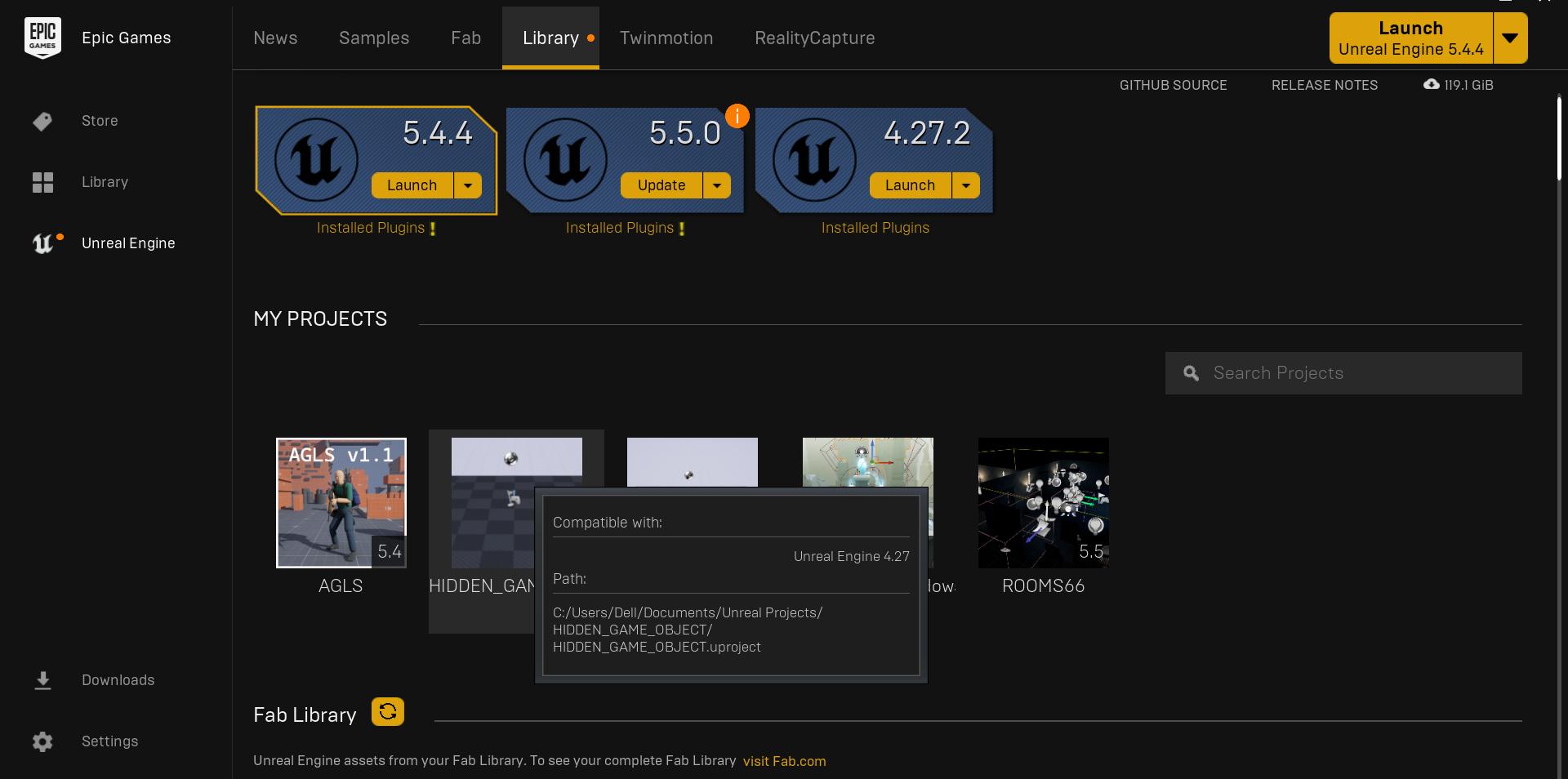Click the warning mark beside 5.4.4 Installed Plugins
Screen dimensions: 1568x779
[433, 229]
